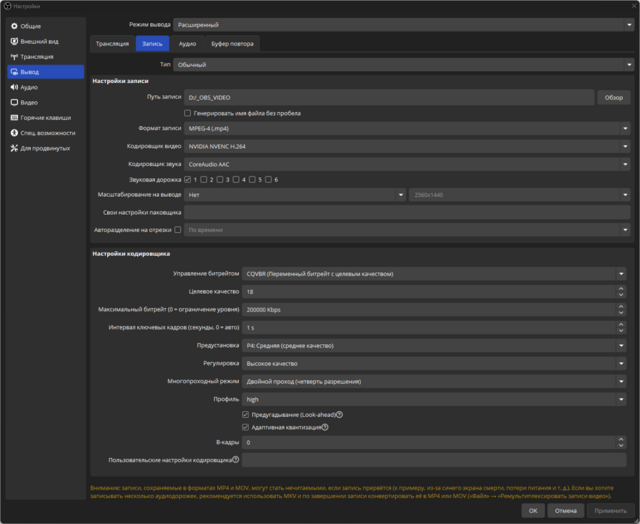This screenshot has height=524, width=640.
Task: Click the Видео monitor icon in sidebar
Action: 13,102
